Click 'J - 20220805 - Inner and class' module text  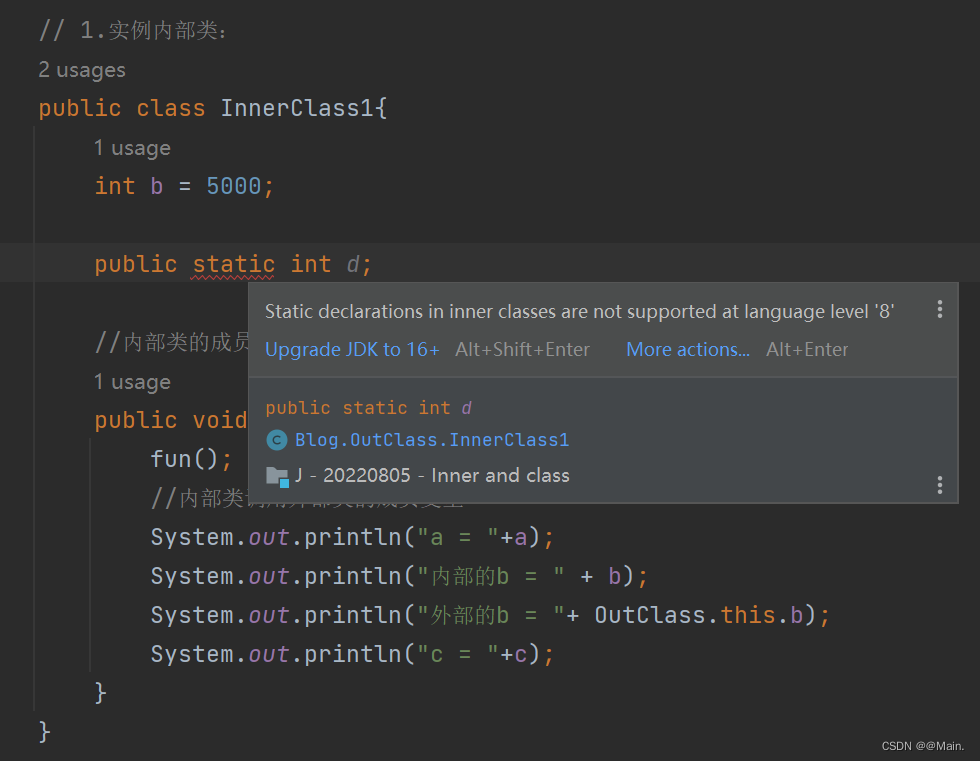point(432,475)
